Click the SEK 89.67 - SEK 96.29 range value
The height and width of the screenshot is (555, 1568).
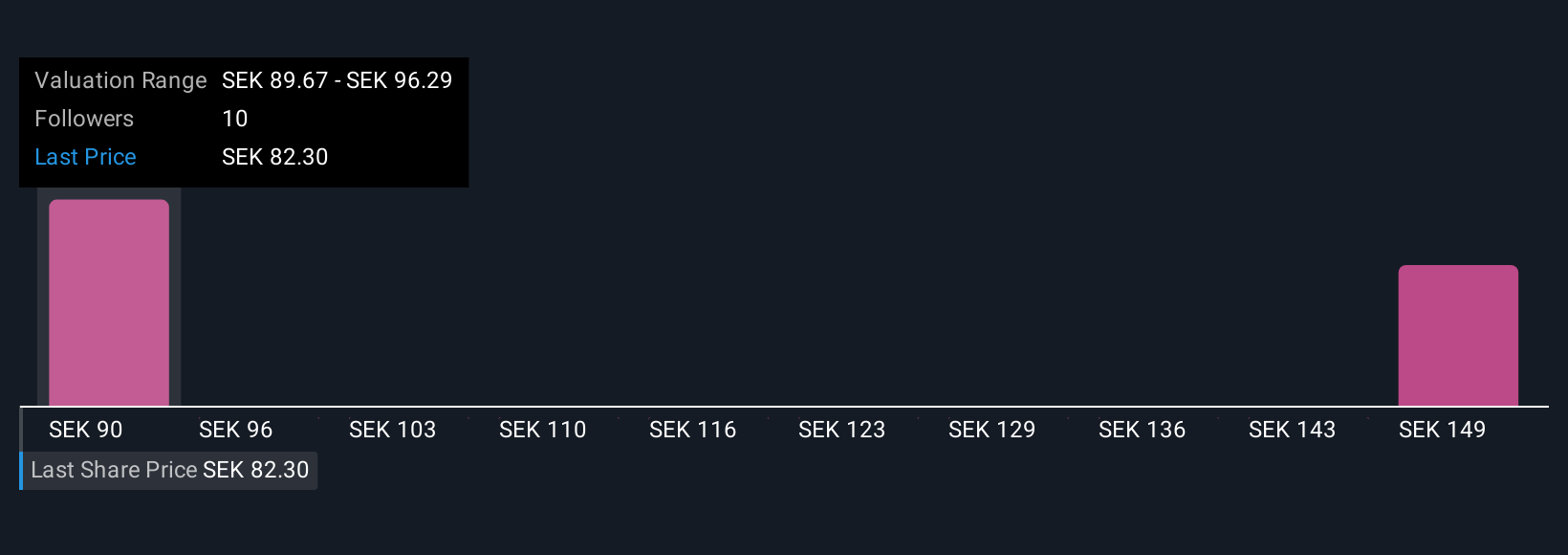pyautogui.click(x=338, y=80)
